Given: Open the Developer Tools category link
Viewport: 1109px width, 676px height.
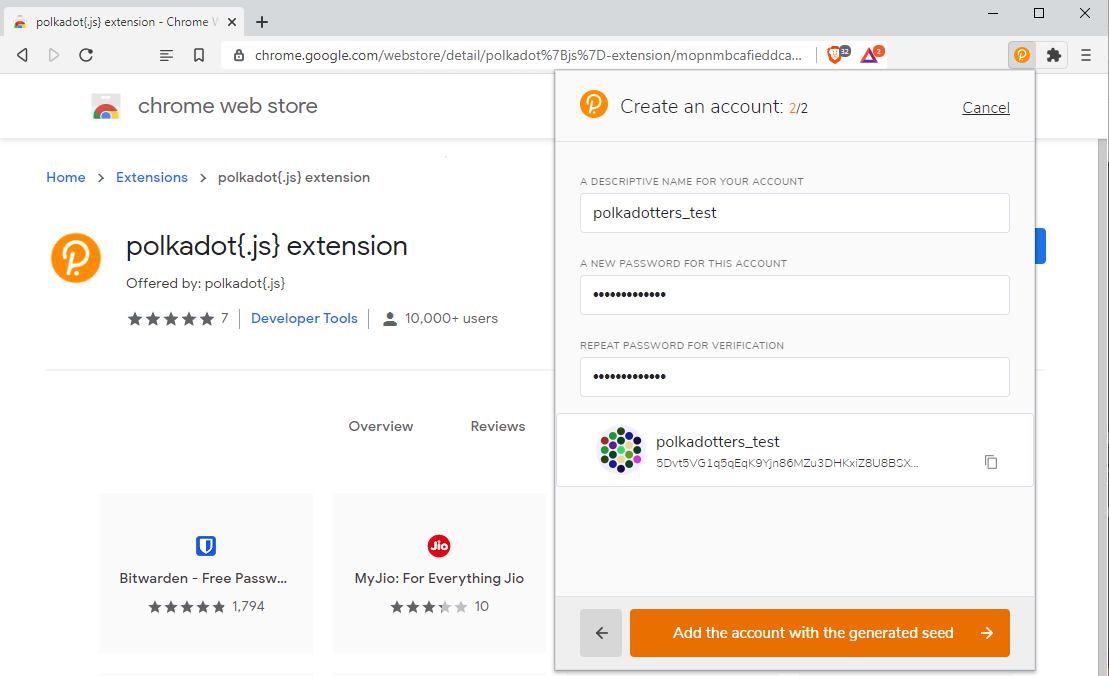Looking at the screenshot, I should point(304,318).
